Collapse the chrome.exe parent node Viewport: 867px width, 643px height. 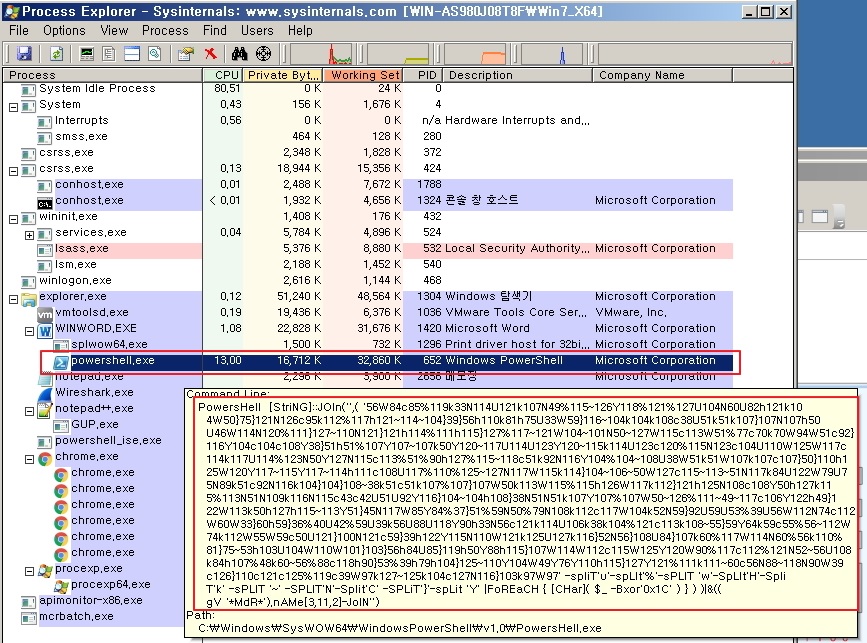(29, 459)
